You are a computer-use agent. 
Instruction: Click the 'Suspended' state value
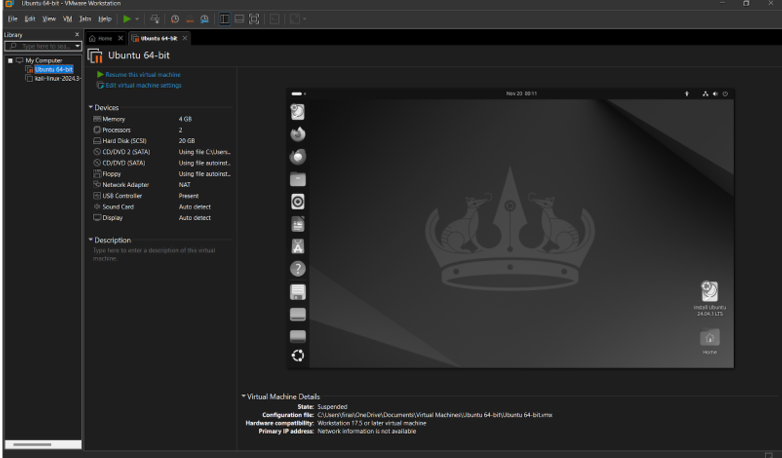[x=332, y=407]
